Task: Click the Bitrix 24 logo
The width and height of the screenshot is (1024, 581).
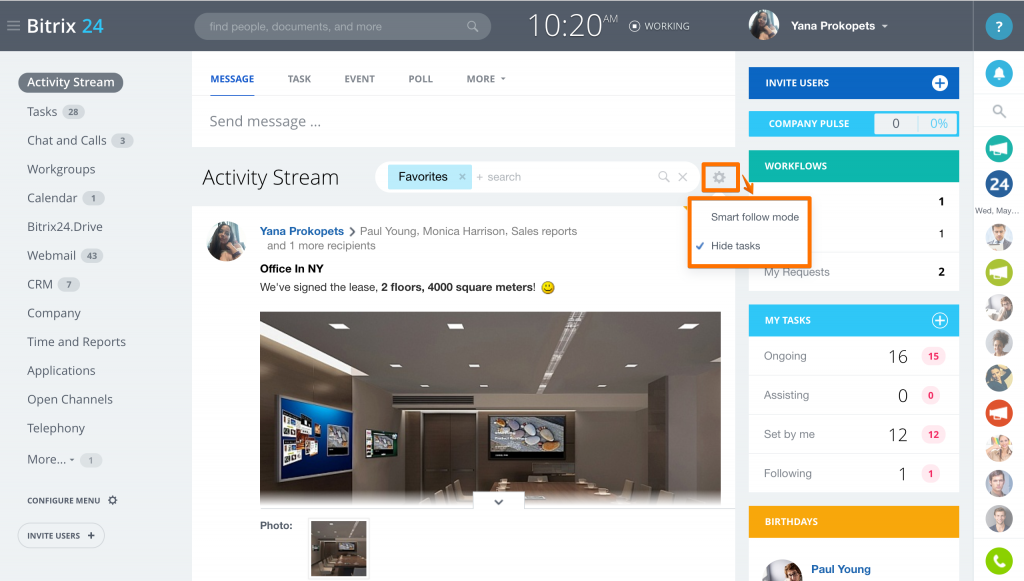Action: pyautogui.click(x=65, y=26)
